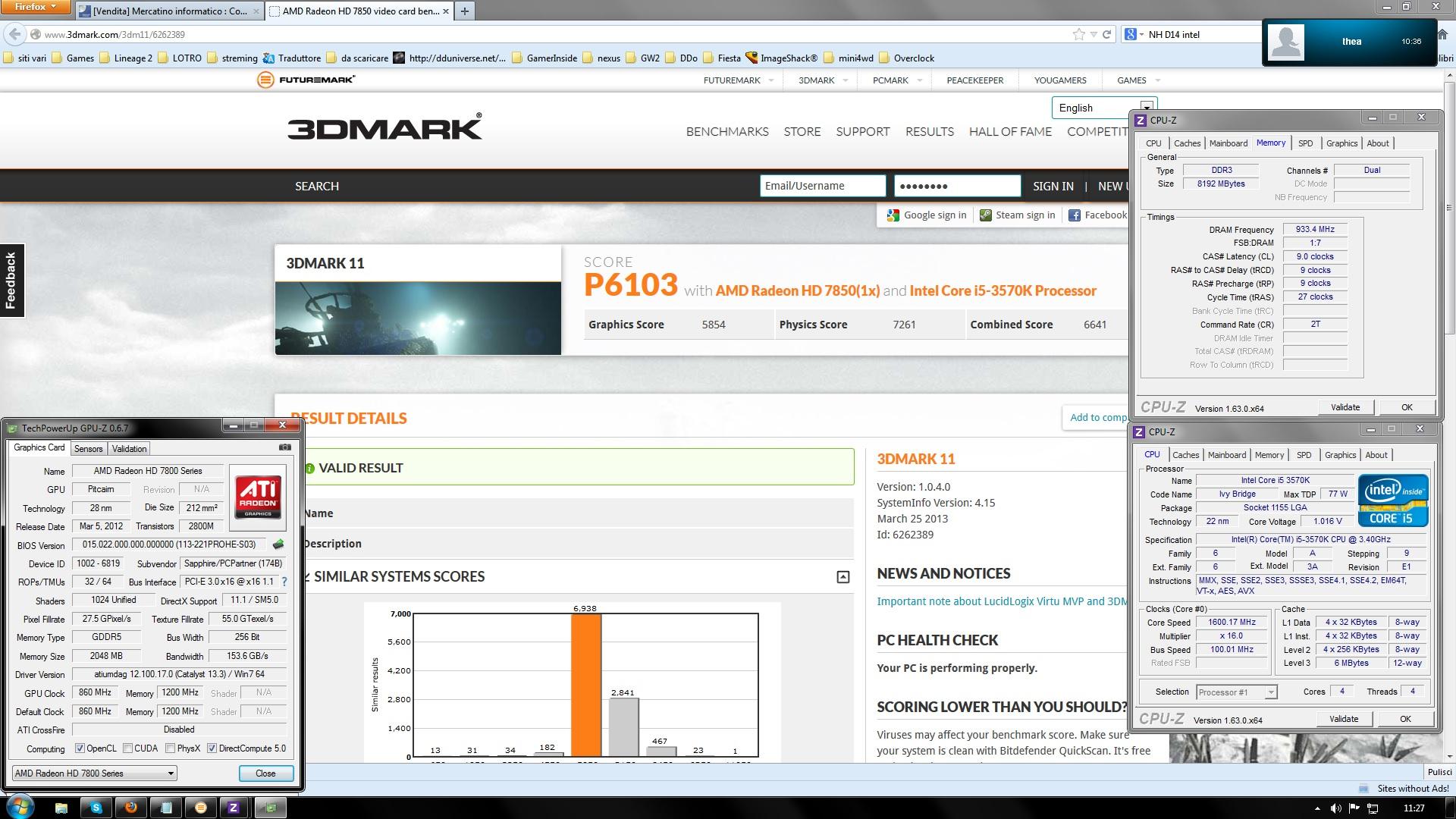Click the Facebook sign in icon
Image resolution: width=1456 pixels, height=819 pixels.
[1075, 215]
